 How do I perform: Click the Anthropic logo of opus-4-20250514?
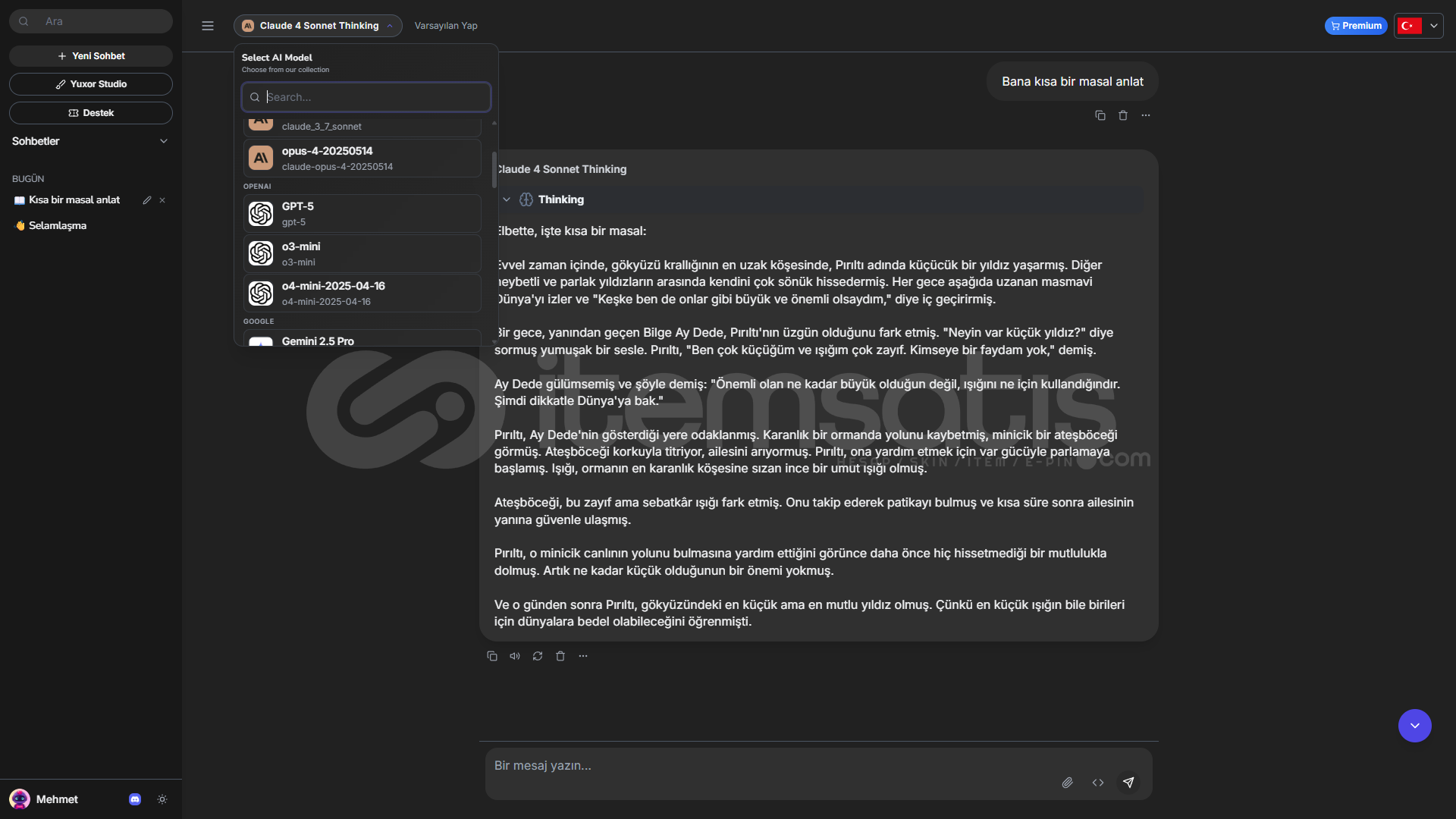(x=261, y=158)
